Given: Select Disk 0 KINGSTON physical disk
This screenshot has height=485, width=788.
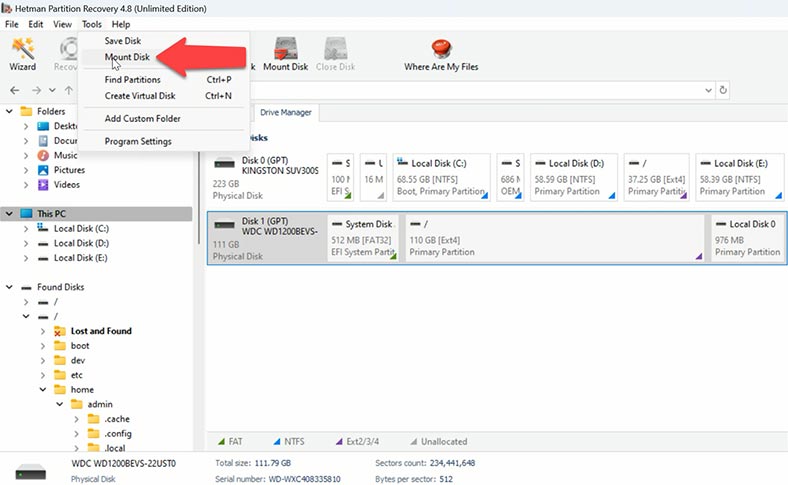Looking at the screenshot, I should tap(265, 177).
